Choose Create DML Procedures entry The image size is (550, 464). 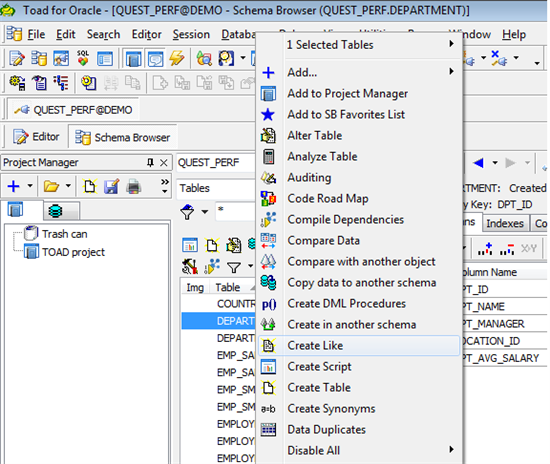(x=360, y=303)
